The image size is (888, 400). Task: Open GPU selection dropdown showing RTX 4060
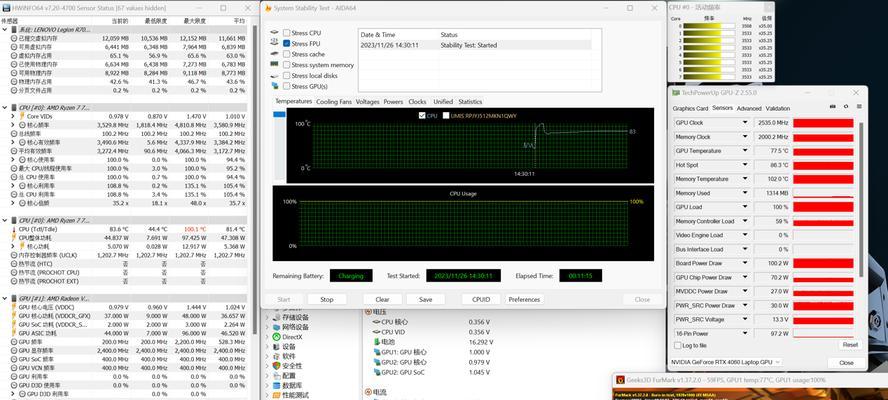pyautogui.click(x=725, y=362)
